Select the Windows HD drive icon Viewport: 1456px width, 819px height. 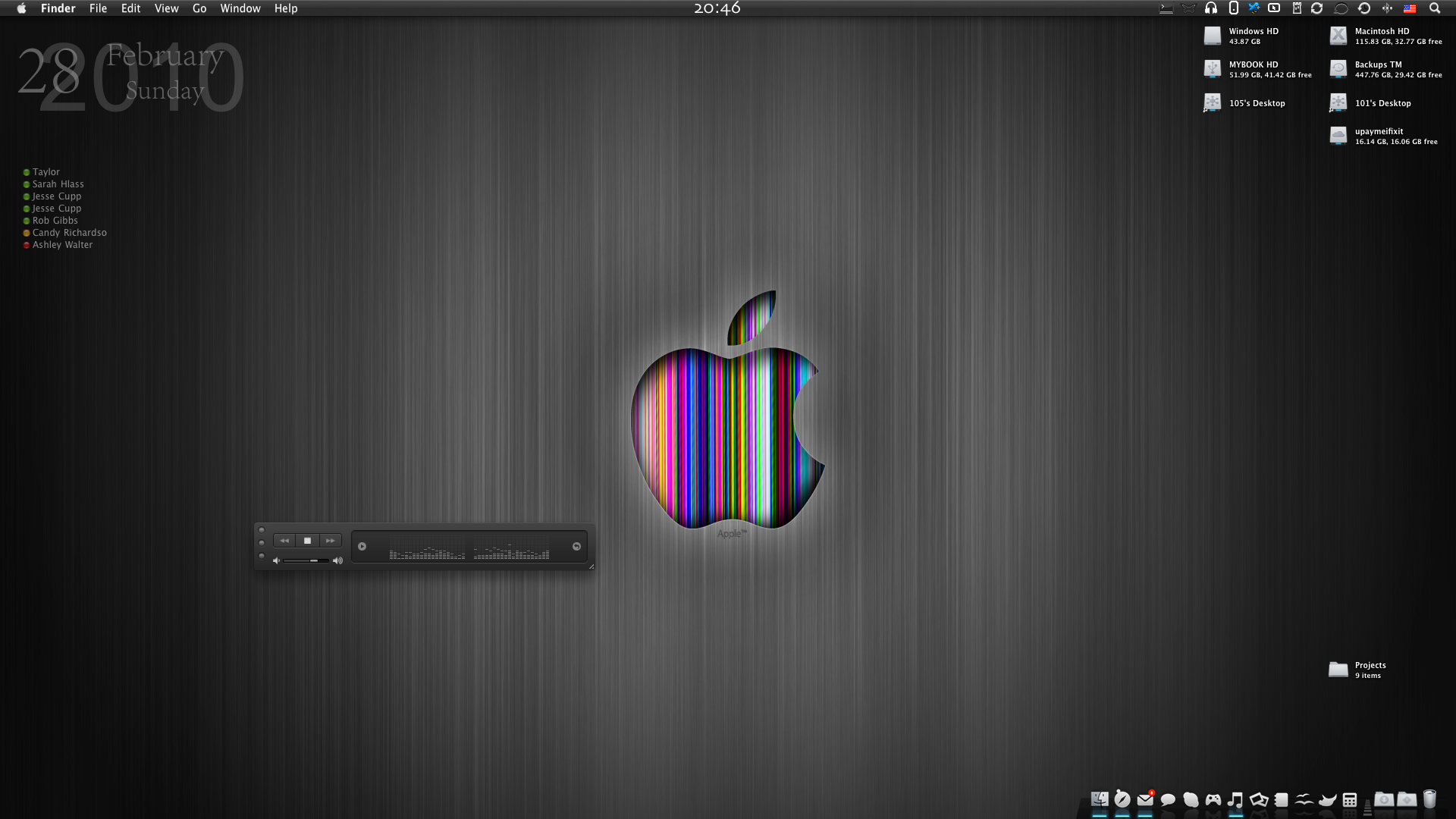pos(1213,36)
